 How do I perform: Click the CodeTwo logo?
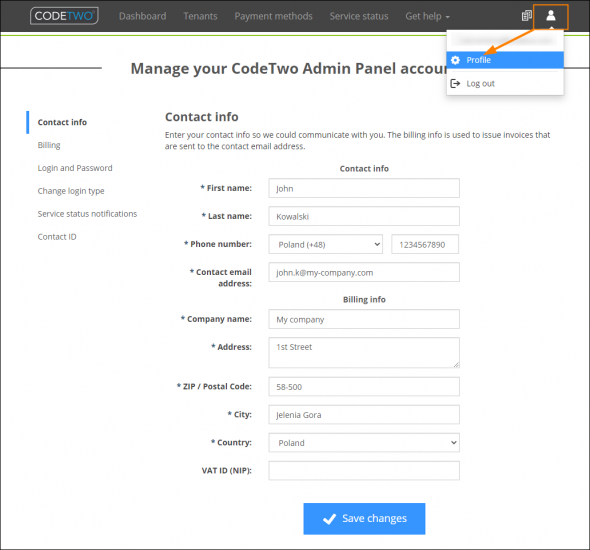tap(64, 16)
